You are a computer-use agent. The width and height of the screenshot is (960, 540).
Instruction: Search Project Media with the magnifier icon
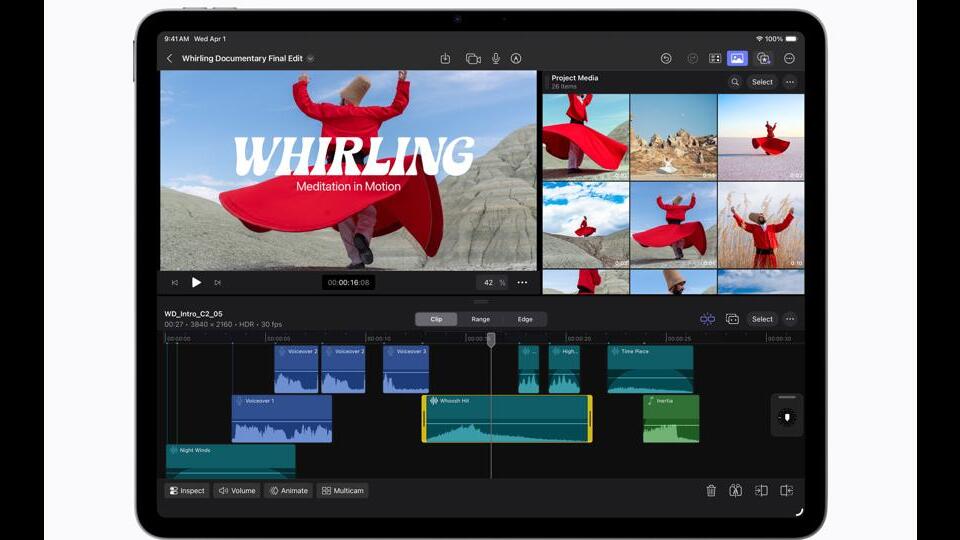click(x=735, y=82)
